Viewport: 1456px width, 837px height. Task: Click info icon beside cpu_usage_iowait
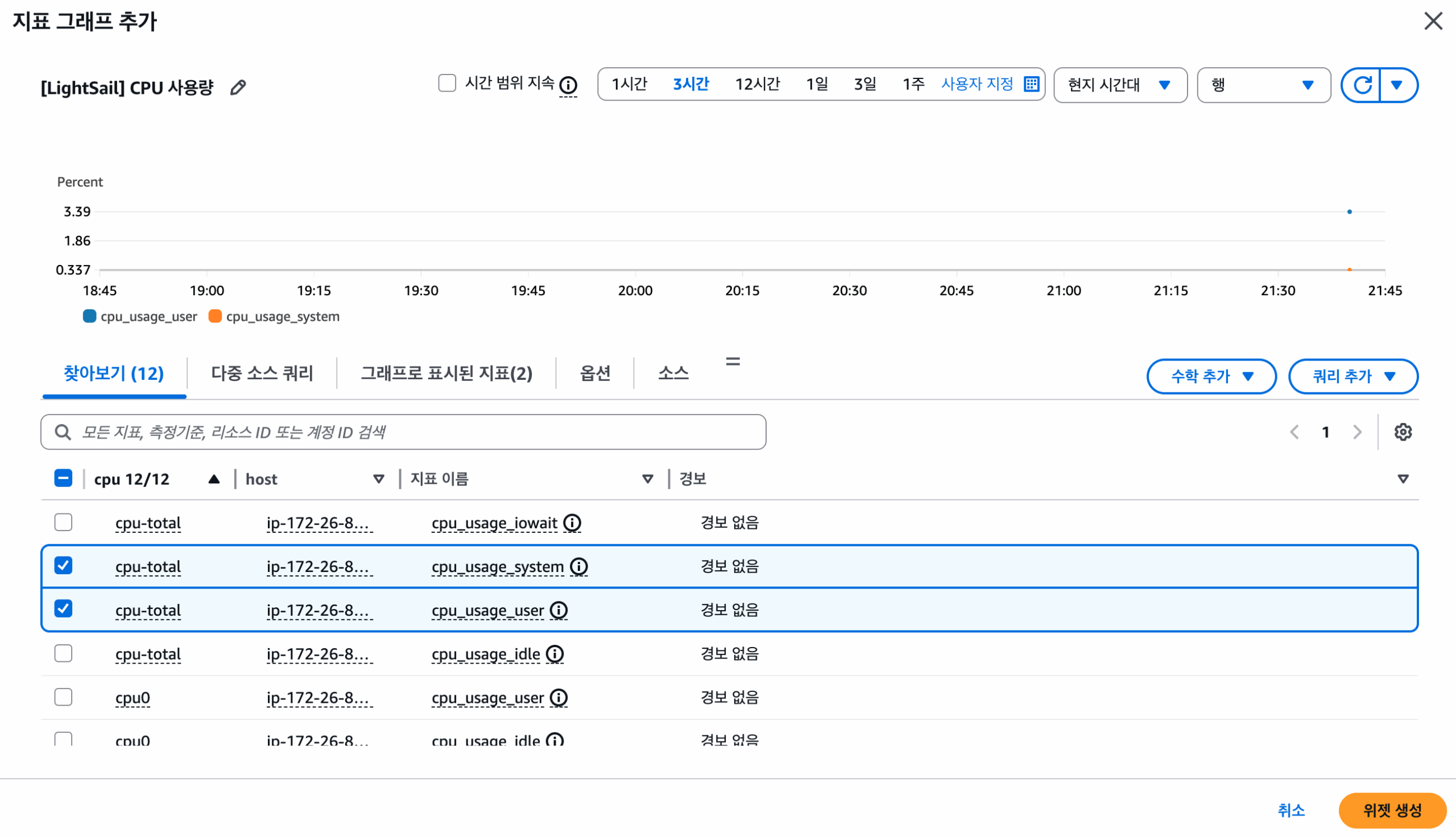[x=572, y=523]
